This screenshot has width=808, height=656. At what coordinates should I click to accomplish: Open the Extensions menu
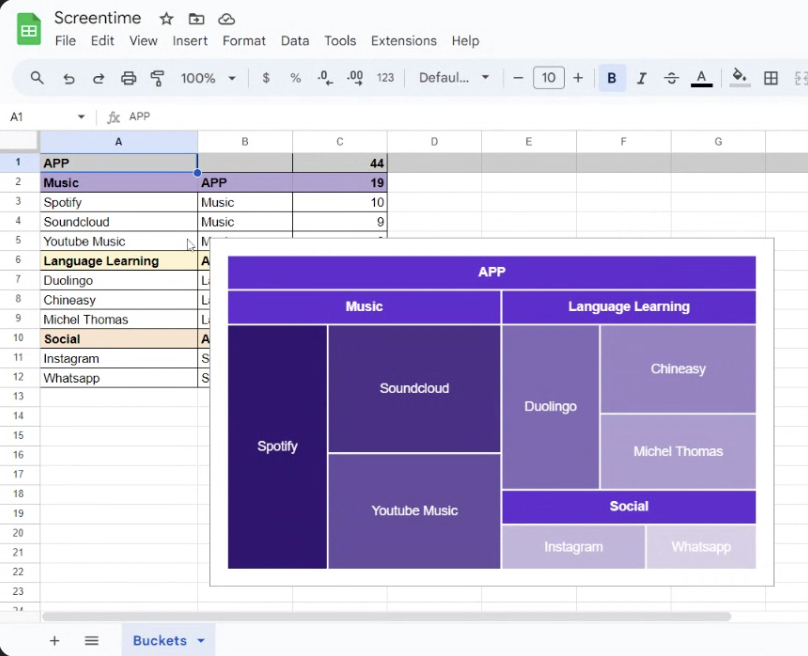(403, 41)
